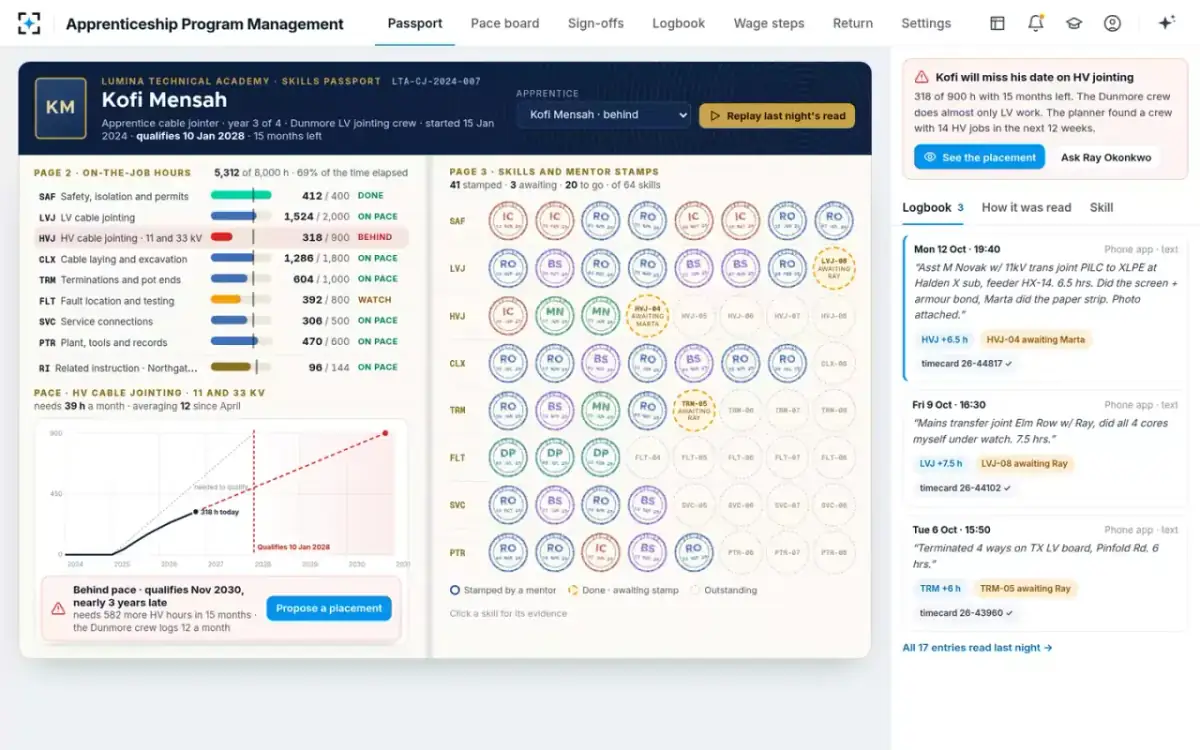Screen dimensions: 1200x750
Task: Click See the placement button
Action: click(x=979, y=157)
